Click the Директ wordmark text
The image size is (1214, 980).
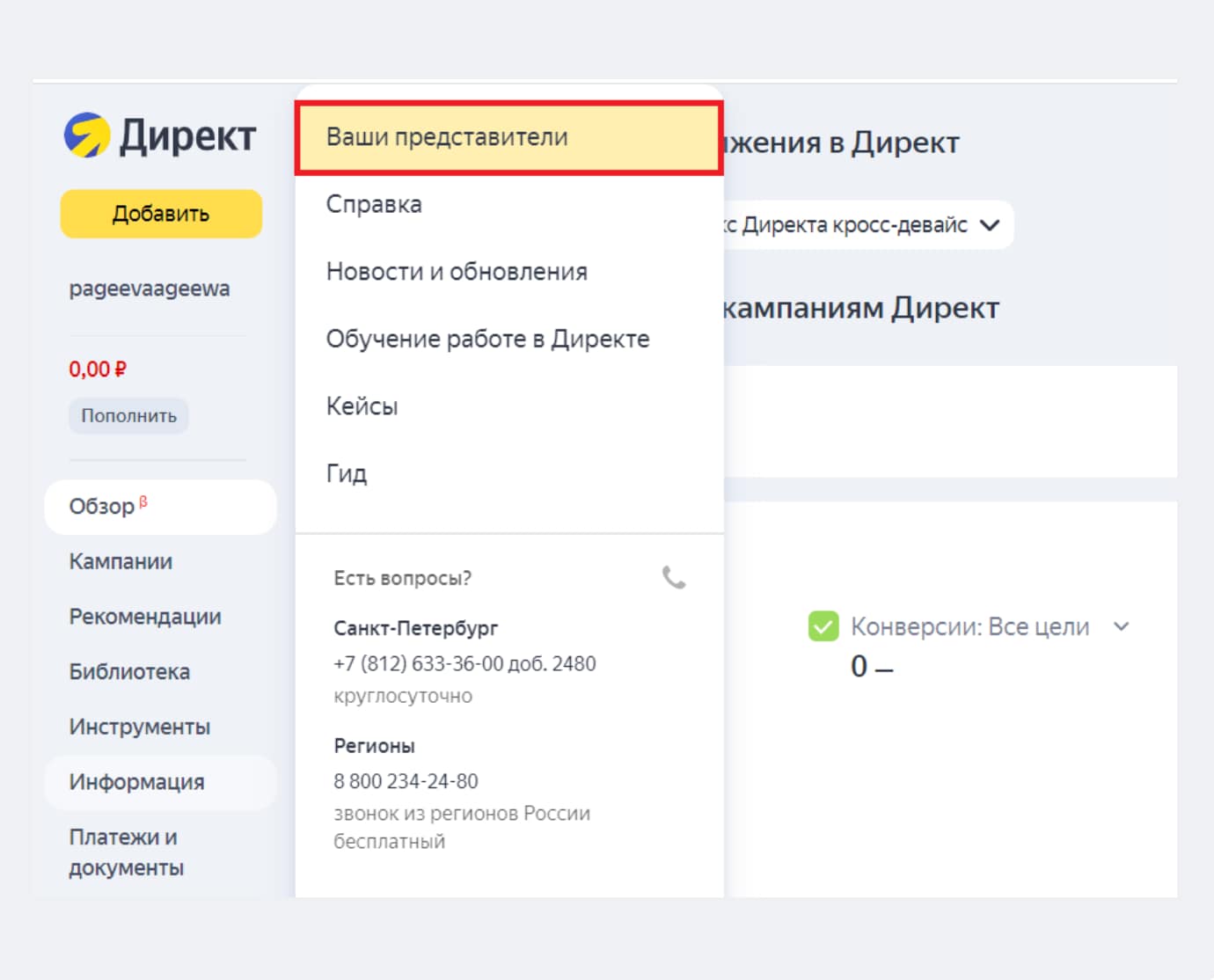187,136
